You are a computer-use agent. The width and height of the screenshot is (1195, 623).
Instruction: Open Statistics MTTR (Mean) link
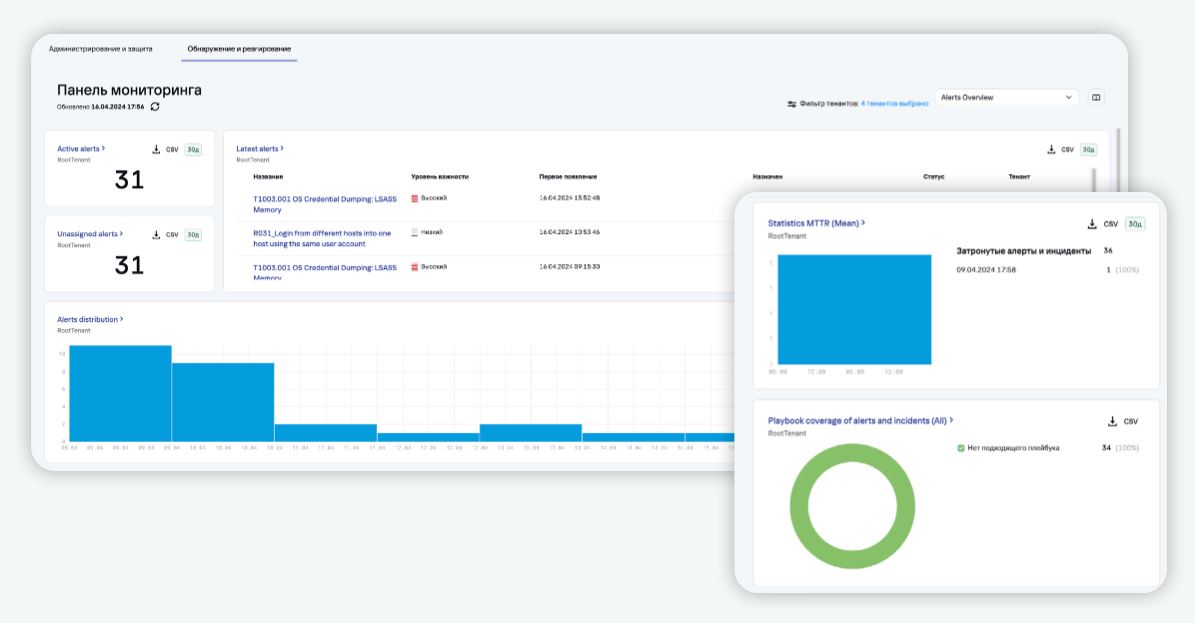(816, 223)
